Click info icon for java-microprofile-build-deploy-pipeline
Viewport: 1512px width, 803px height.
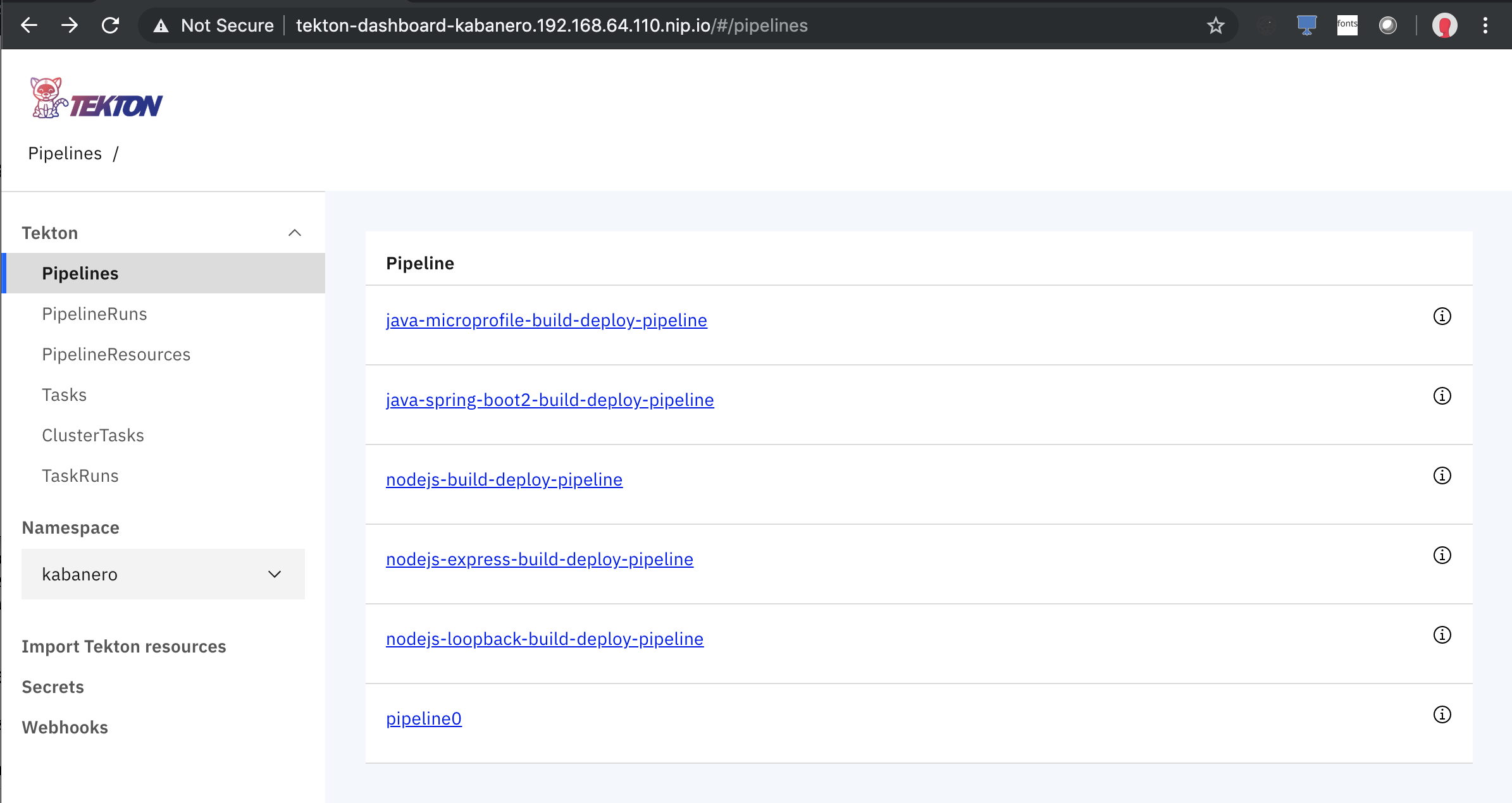[x=1442, y=316]
